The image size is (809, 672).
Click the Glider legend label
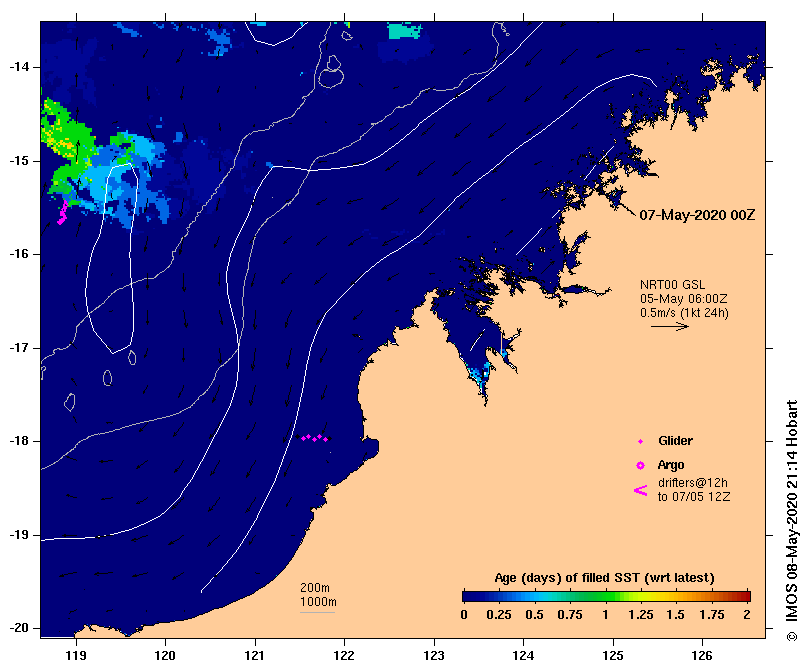(675, 441)
